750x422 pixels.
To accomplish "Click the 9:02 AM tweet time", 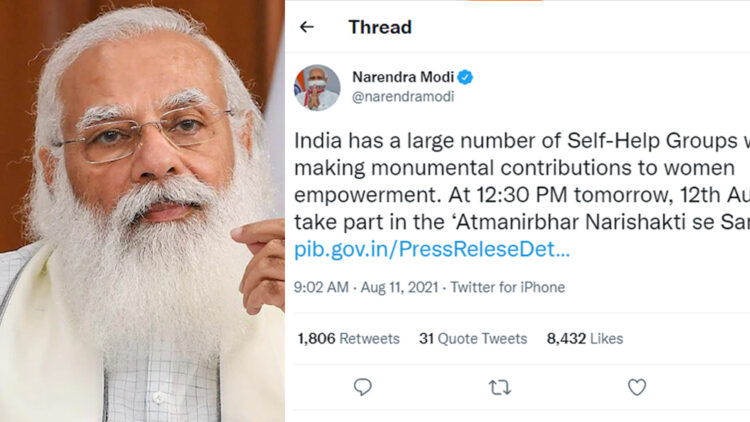I will pos(320,287).
